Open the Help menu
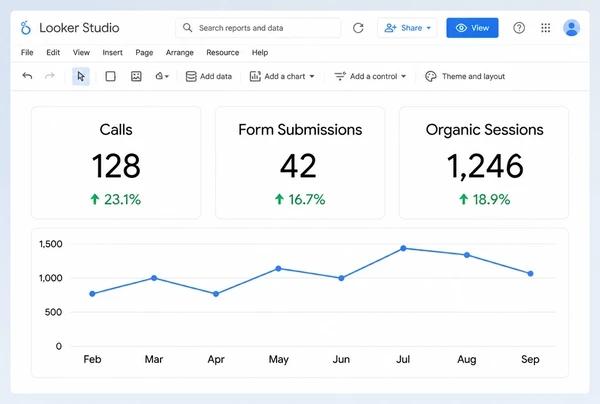The width and height of the screenshot is (600, 404). tap(260, 52)
